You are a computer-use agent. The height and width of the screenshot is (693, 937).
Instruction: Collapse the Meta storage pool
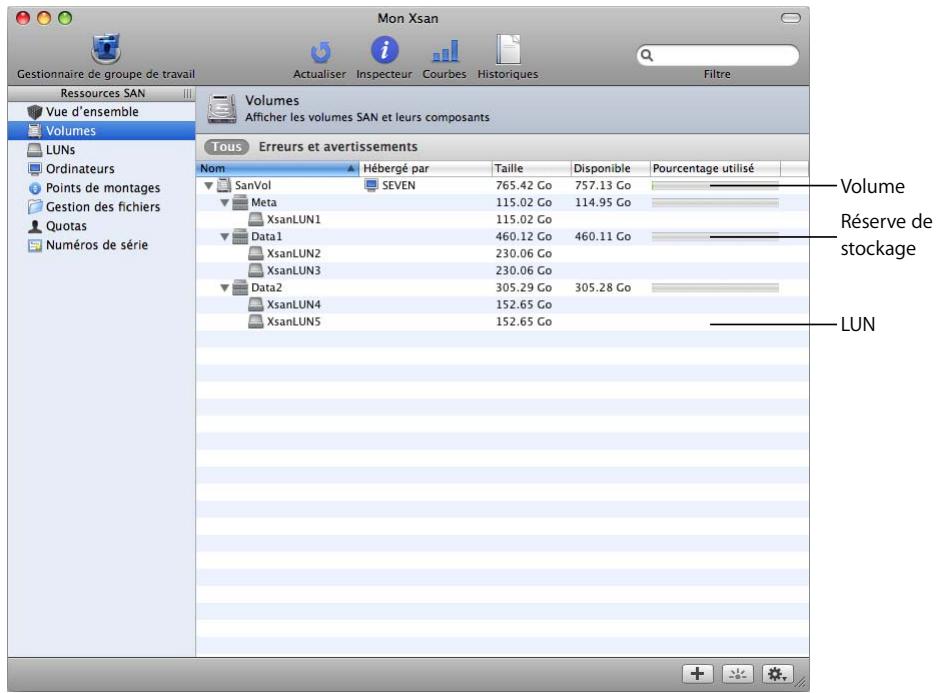pos(225,203)
